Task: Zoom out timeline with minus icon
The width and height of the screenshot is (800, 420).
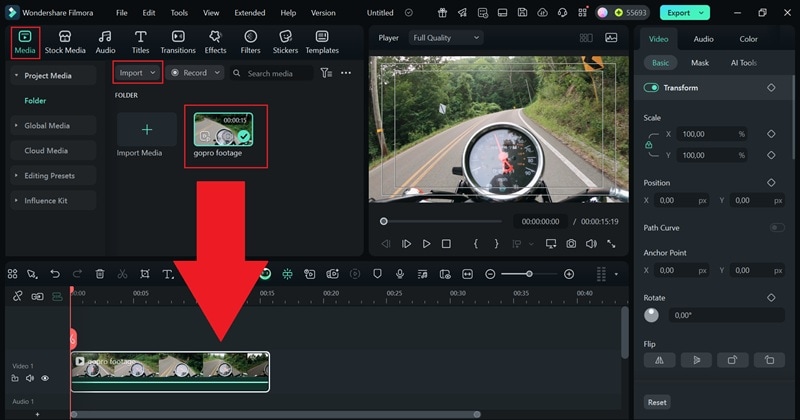Action: [x=490, y=274]
